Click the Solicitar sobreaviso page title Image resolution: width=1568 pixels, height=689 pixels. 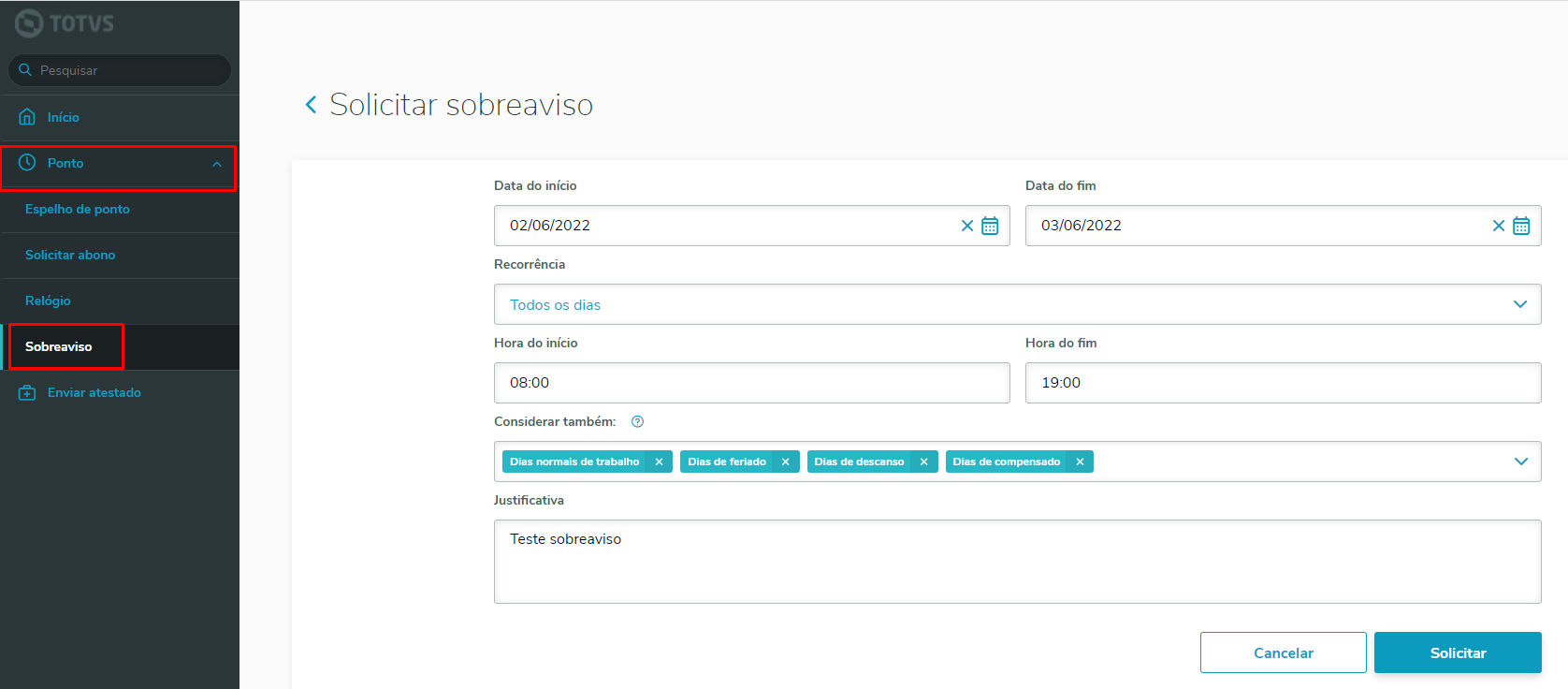pos(461,105)
